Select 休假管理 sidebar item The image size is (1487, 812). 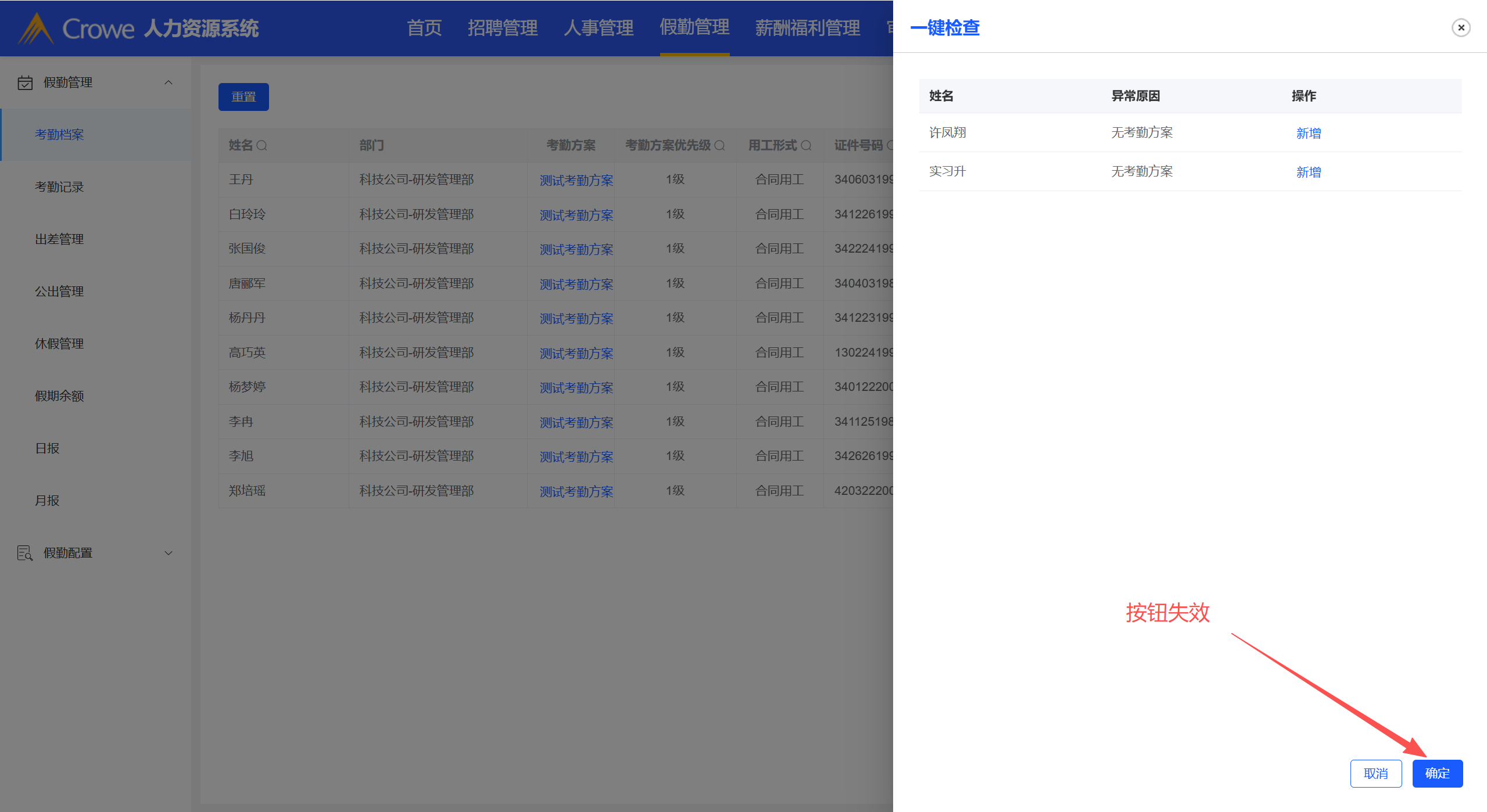pos(59,343)
